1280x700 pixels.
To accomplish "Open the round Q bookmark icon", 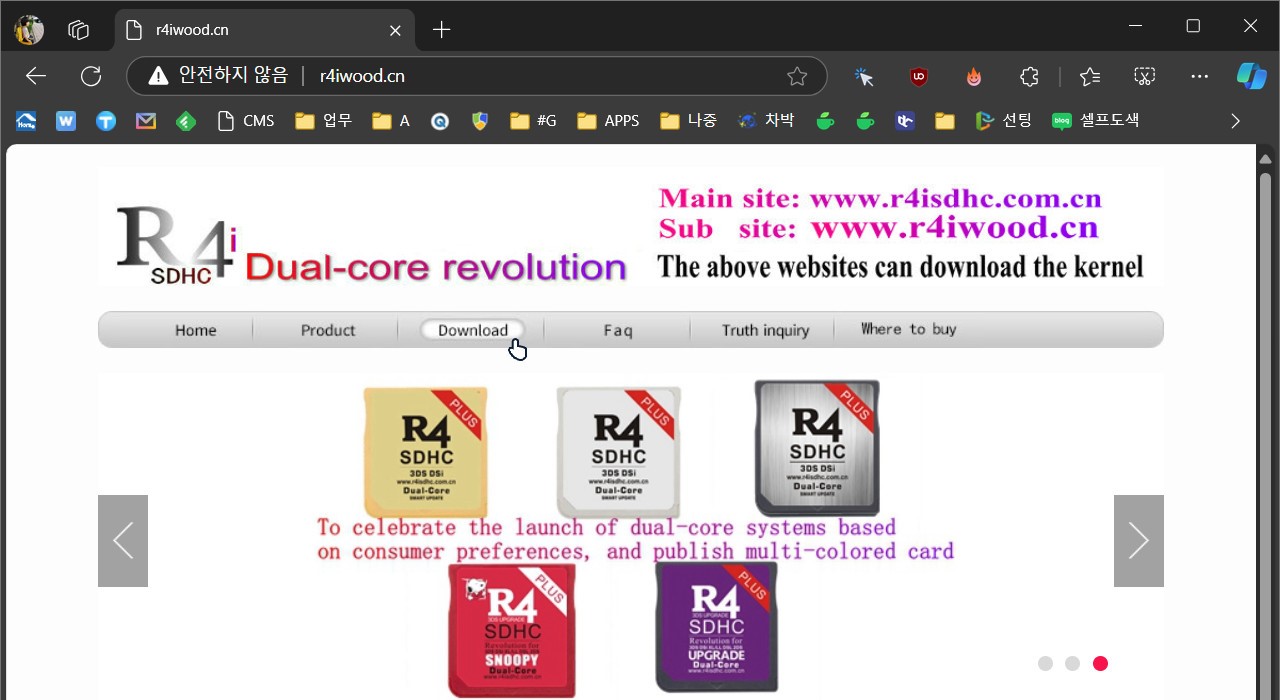I will [440, 121].
